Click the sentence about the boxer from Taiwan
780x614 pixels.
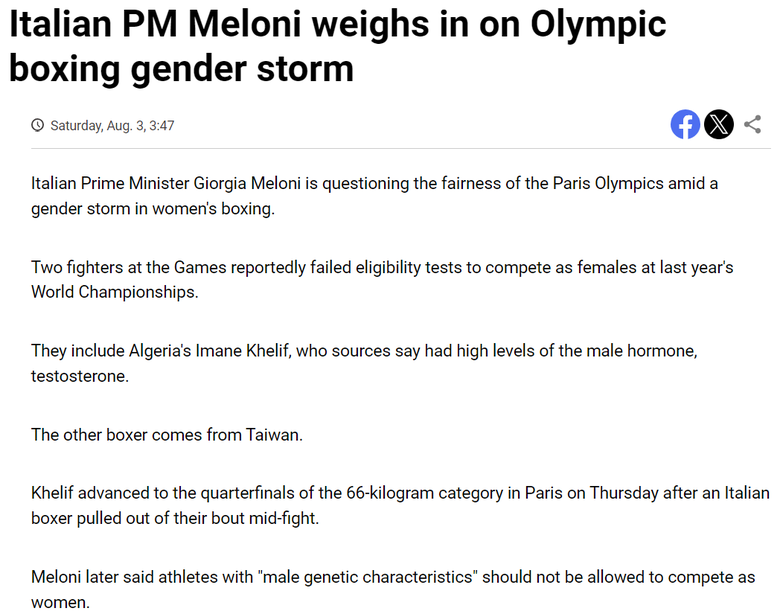point(167,435)
